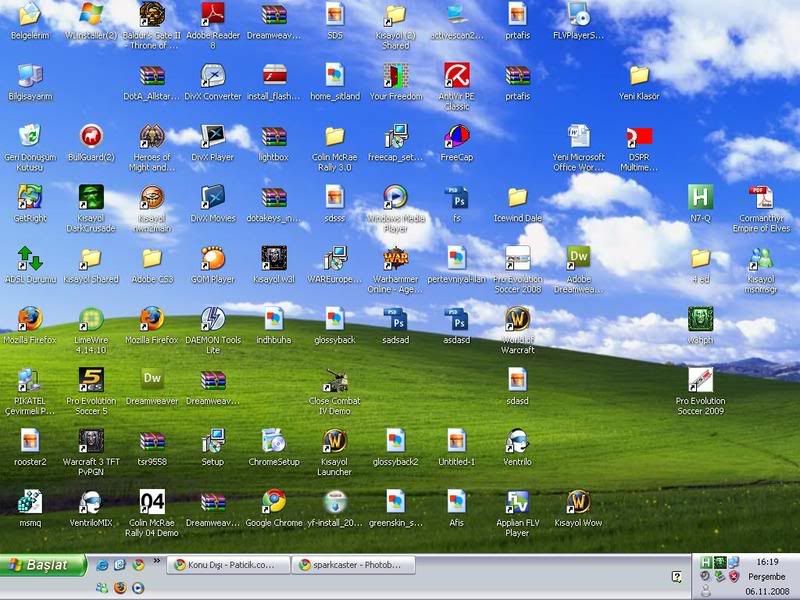Expand Quick Launch overflow chevron
This screenshot has height=600, width=800.
(157, 561)
